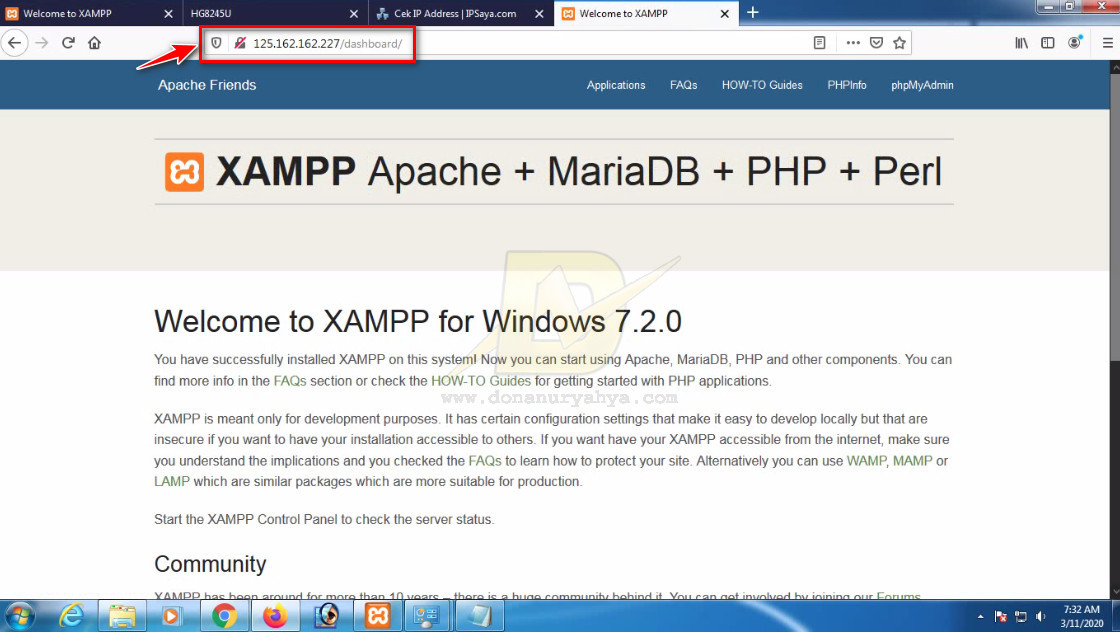Open Action Center flag icon in tray

point(1001,616)
